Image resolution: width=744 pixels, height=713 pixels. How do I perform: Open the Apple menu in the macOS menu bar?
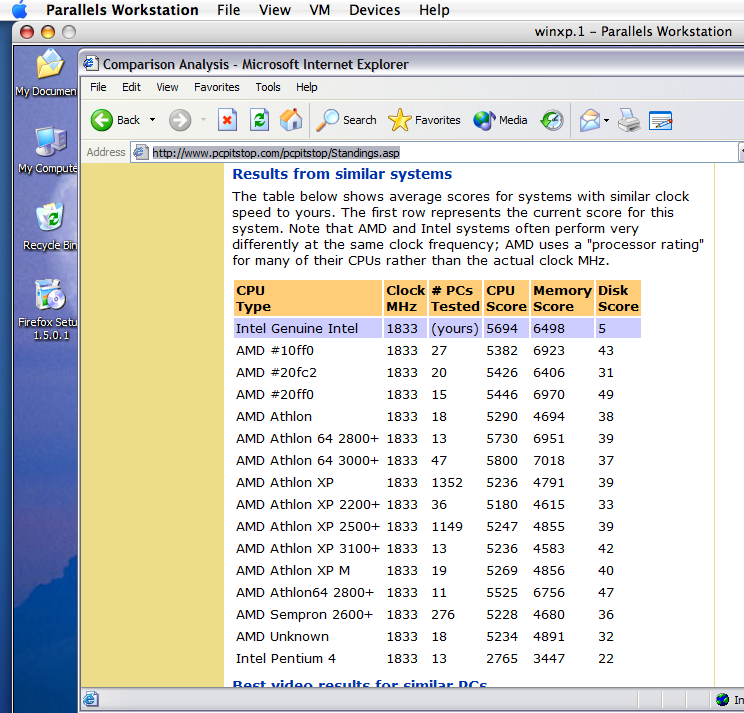coord(19,10)
